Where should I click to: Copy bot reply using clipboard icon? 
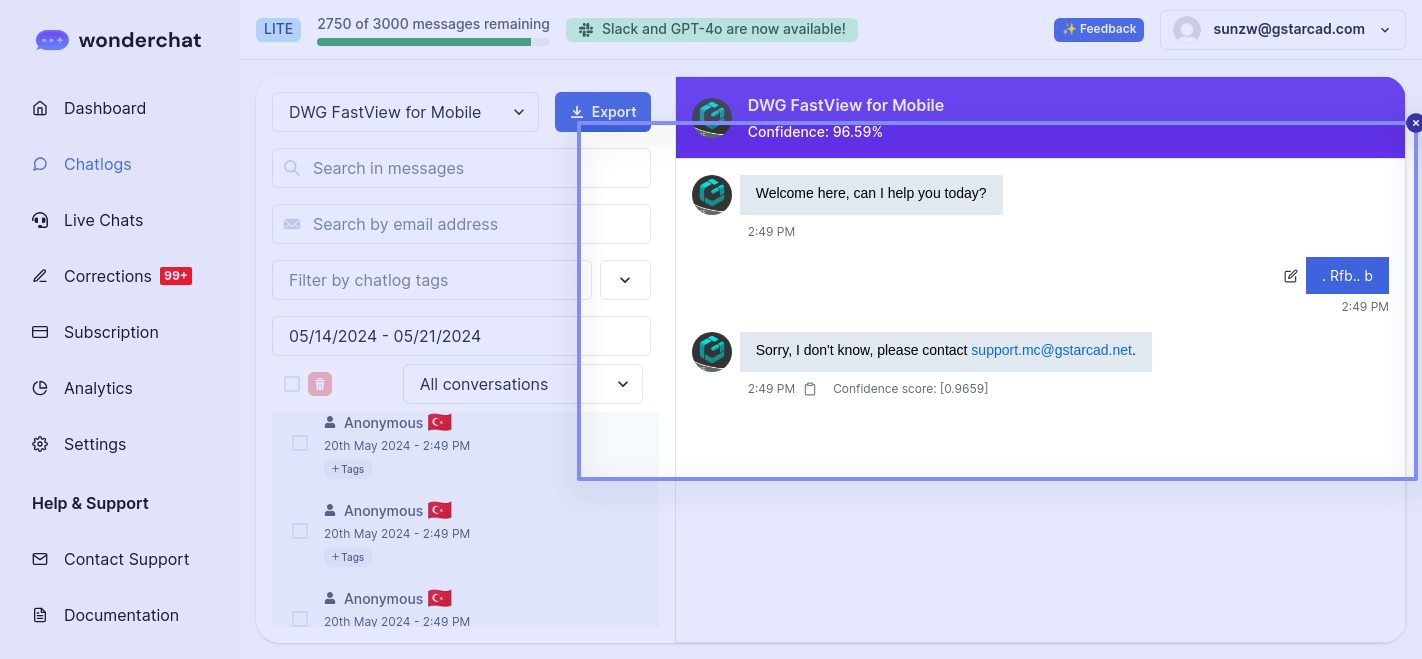[810, 389]
